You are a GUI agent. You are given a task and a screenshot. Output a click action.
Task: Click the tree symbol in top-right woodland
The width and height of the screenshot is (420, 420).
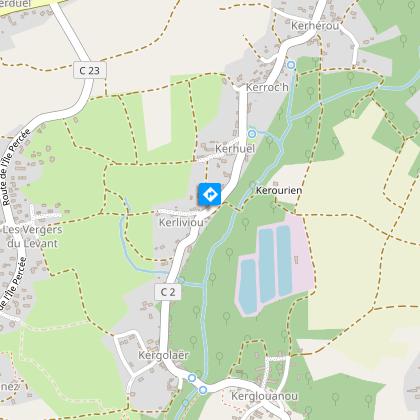tap(403, 40)
